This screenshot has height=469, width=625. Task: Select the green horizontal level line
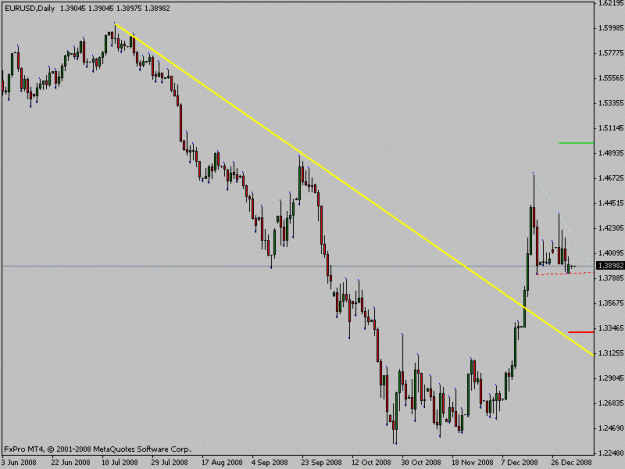point(576,143)
